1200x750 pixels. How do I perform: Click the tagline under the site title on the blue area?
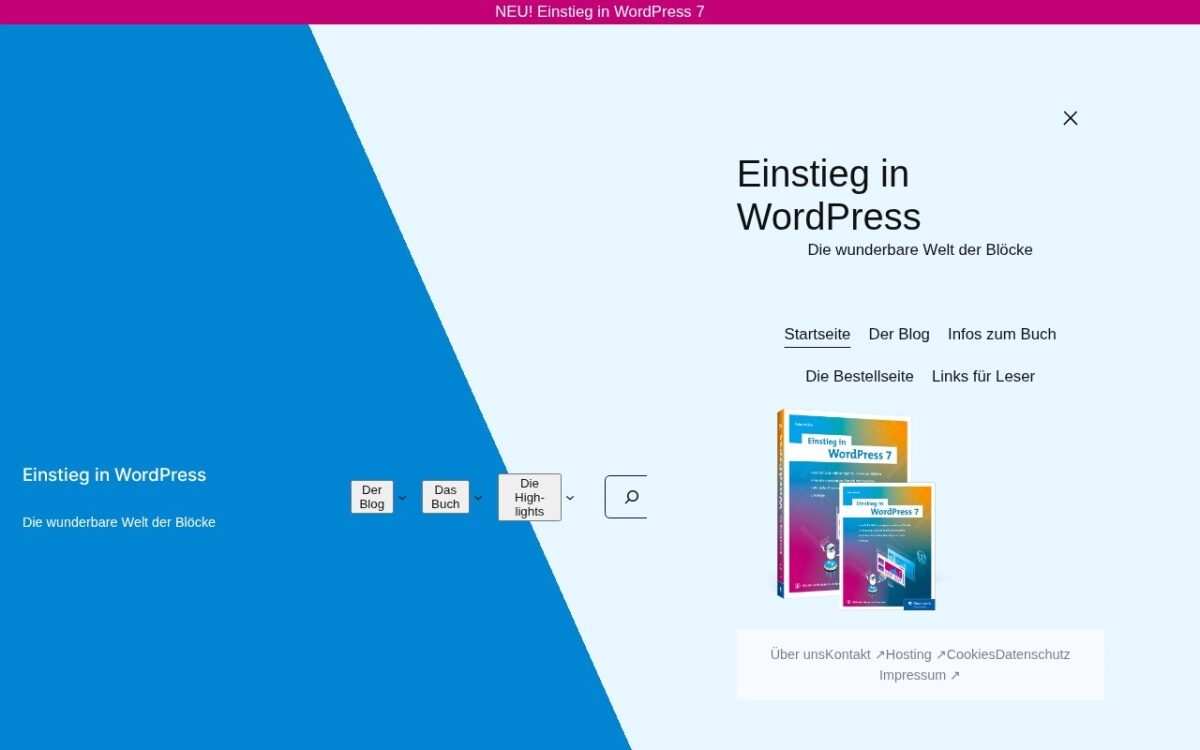pyautogui.click(x=119, y=522)
